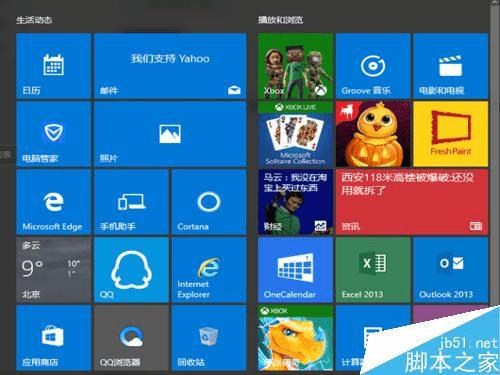The width and height of the screenshot is (500, 375).
Task: Launch the QQ penguin tile
Action: 131,270
